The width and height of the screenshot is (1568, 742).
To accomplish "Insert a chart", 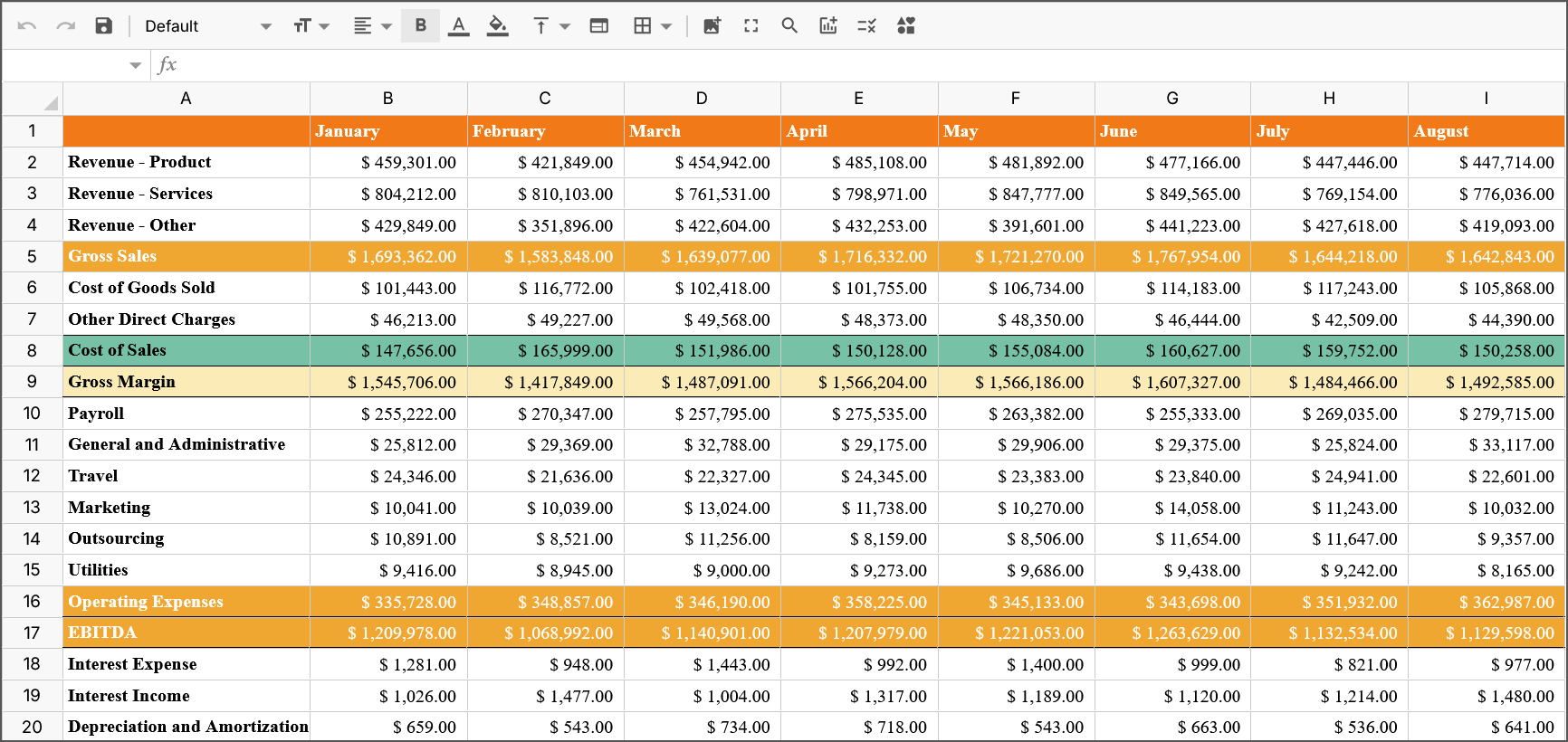I will 828,26.
